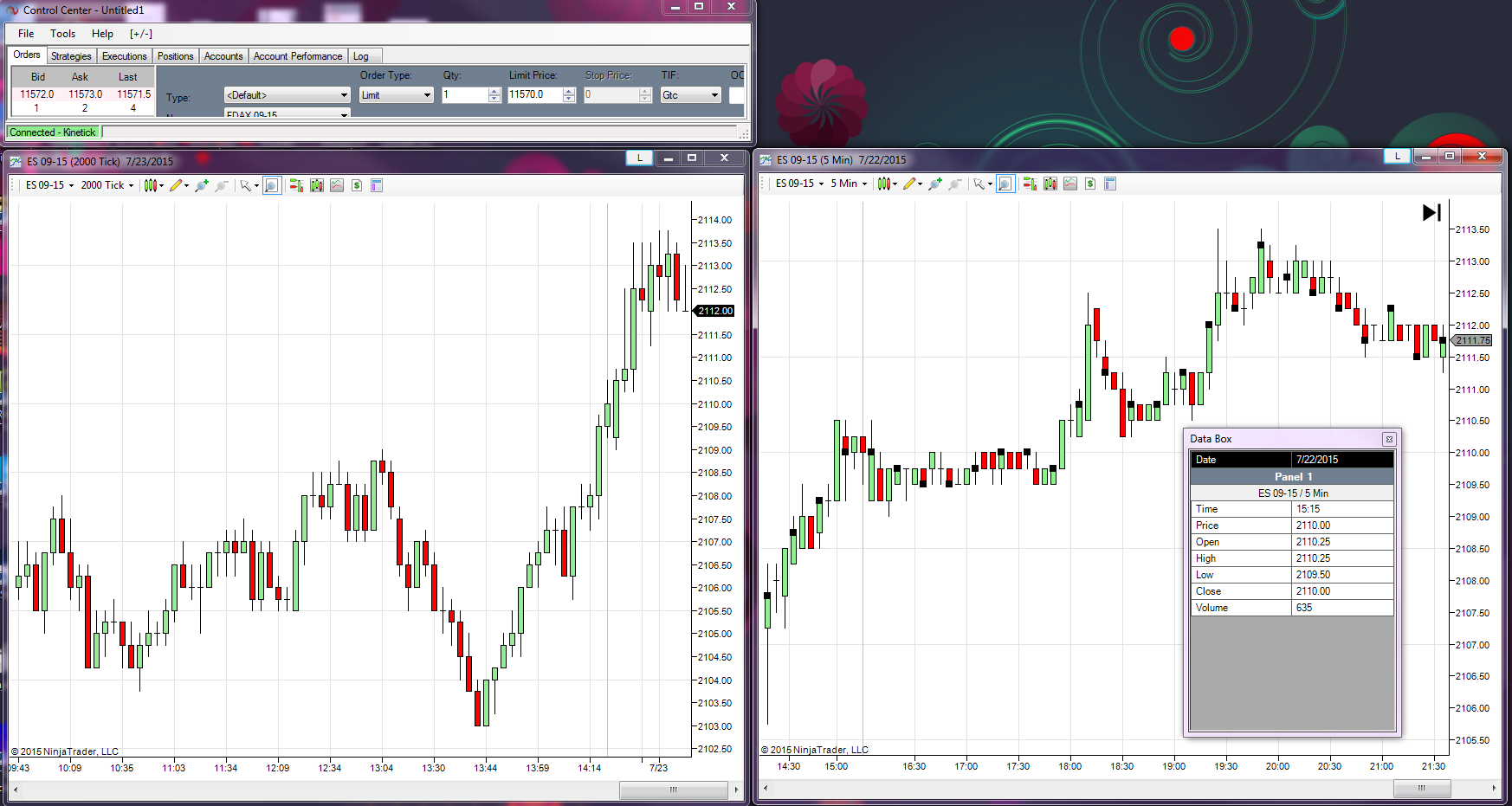Toggle link button L in 5 Min chart
The width and height of the screenshot is (1512, 806).
(x=1397, y=156)
